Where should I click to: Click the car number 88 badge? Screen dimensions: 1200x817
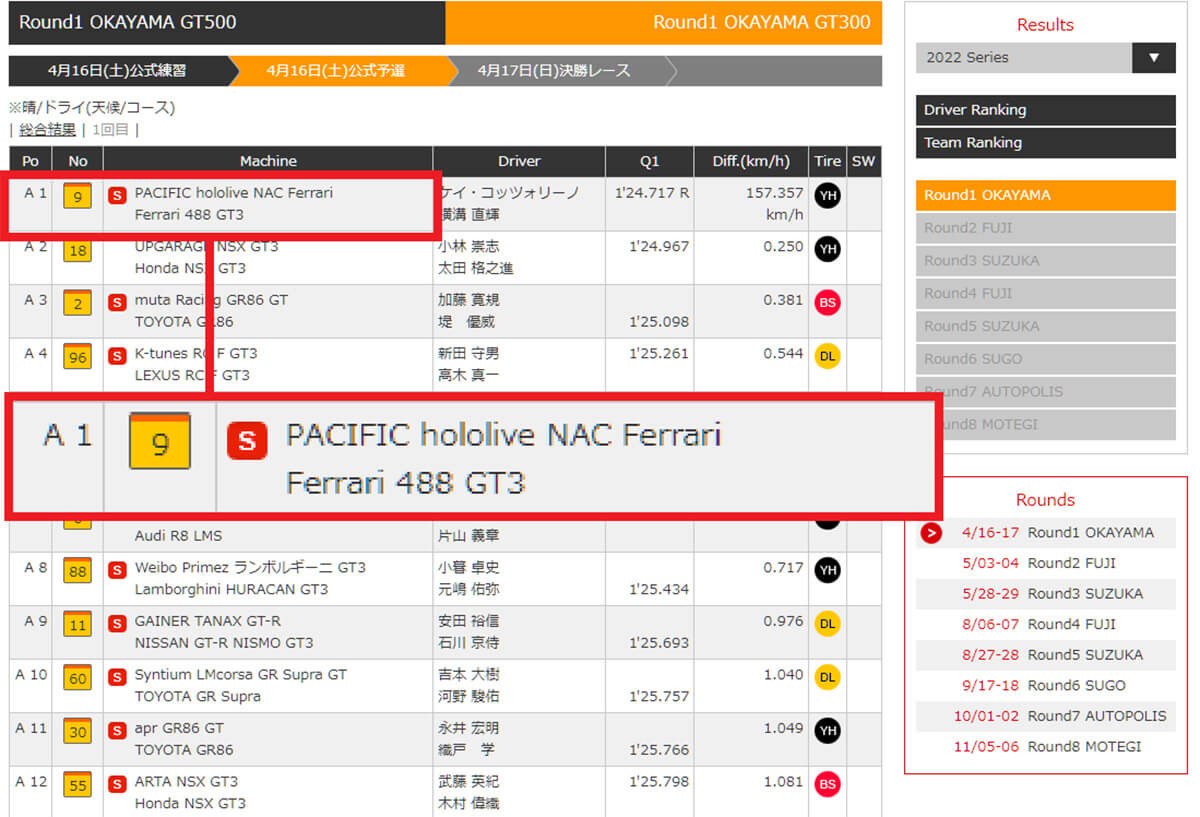(77, 571)
